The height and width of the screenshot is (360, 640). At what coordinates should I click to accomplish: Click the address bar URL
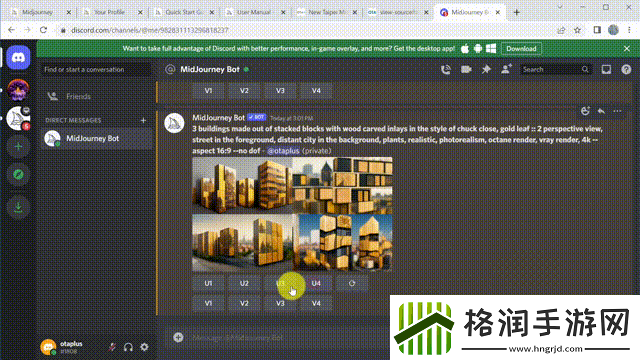(x=150, y=30)
